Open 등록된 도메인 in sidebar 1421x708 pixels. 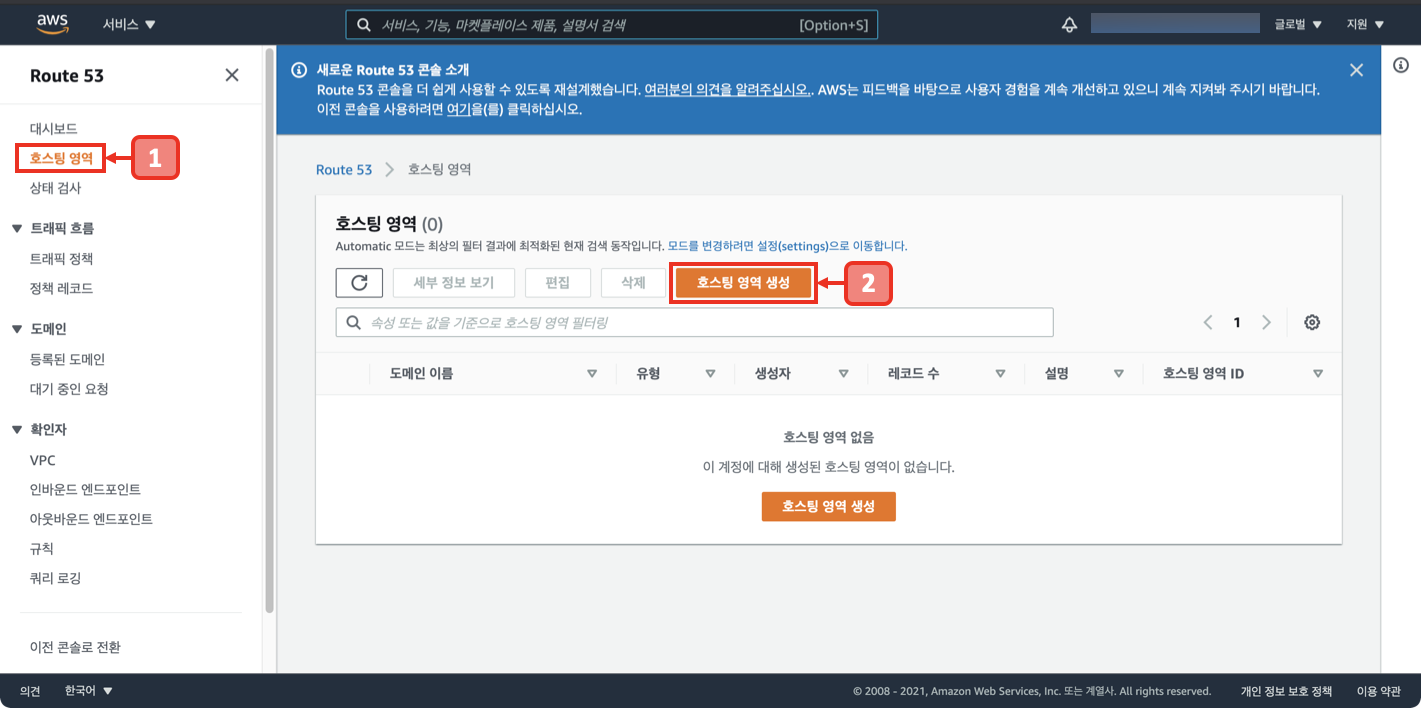coord(68,359)
